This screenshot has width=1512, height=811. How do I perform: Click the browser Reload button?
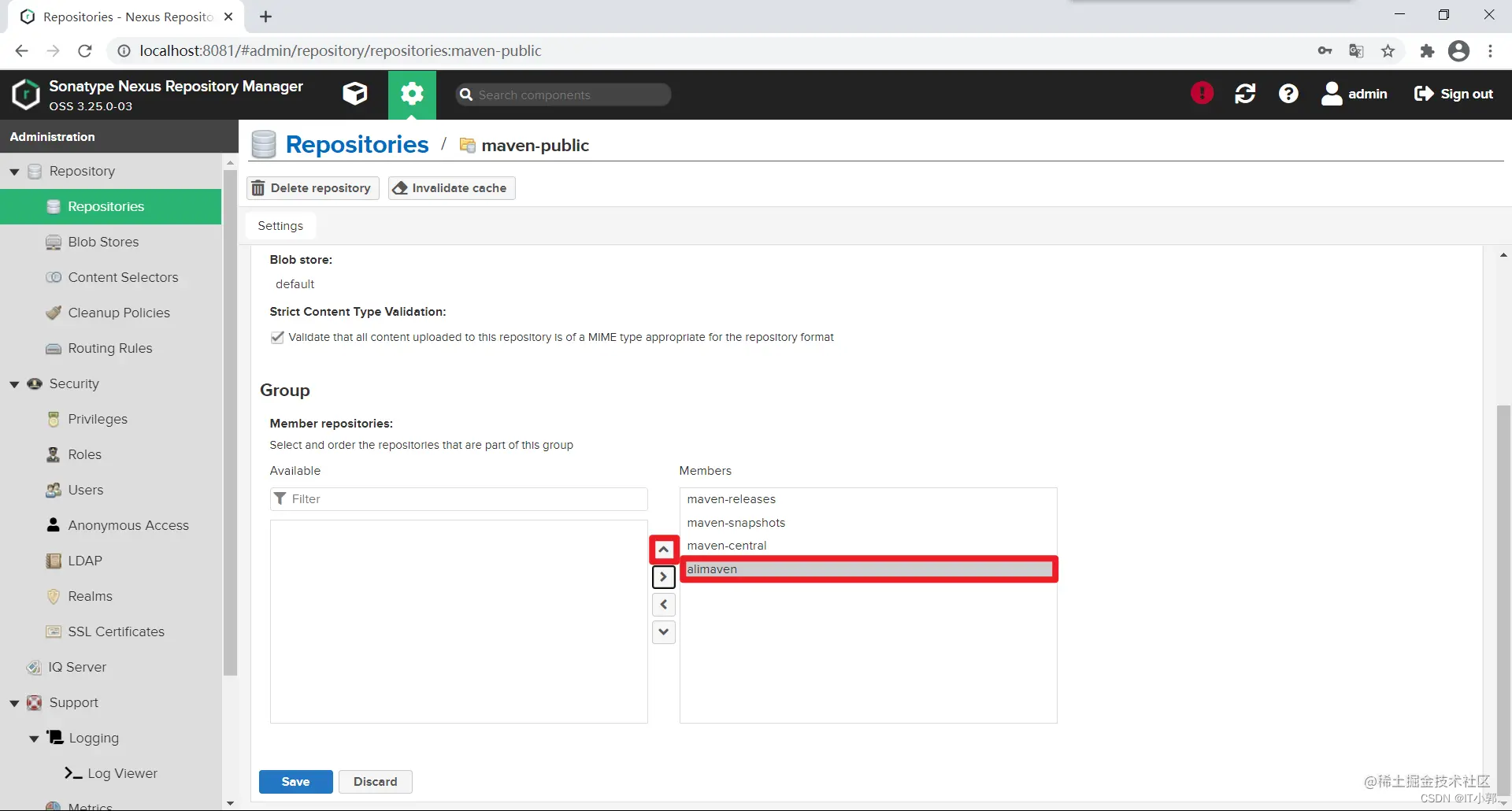coord(85,50)
